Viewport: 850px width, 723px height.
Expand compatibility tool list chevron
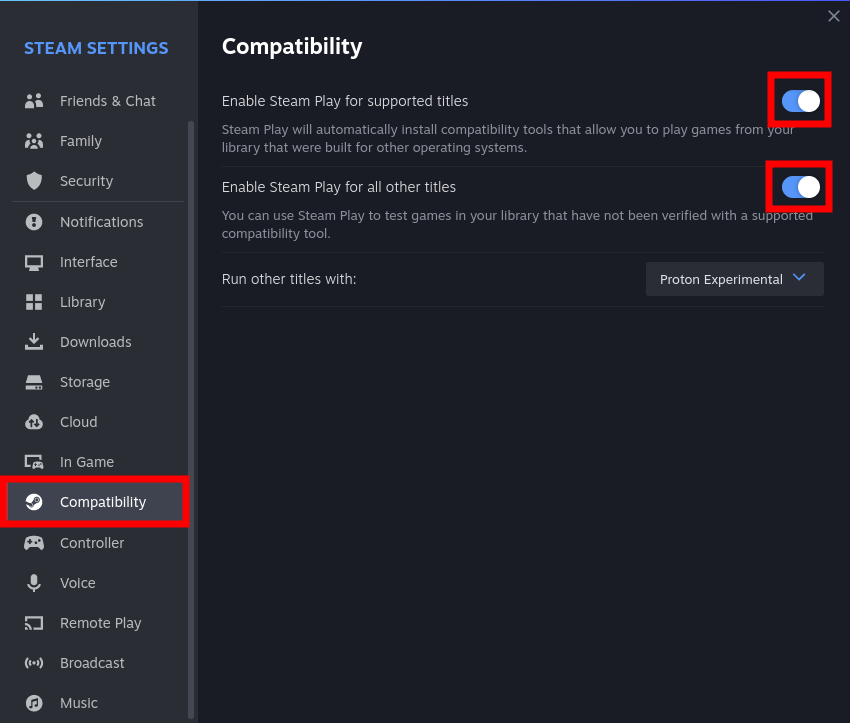(x=799, y=278)
